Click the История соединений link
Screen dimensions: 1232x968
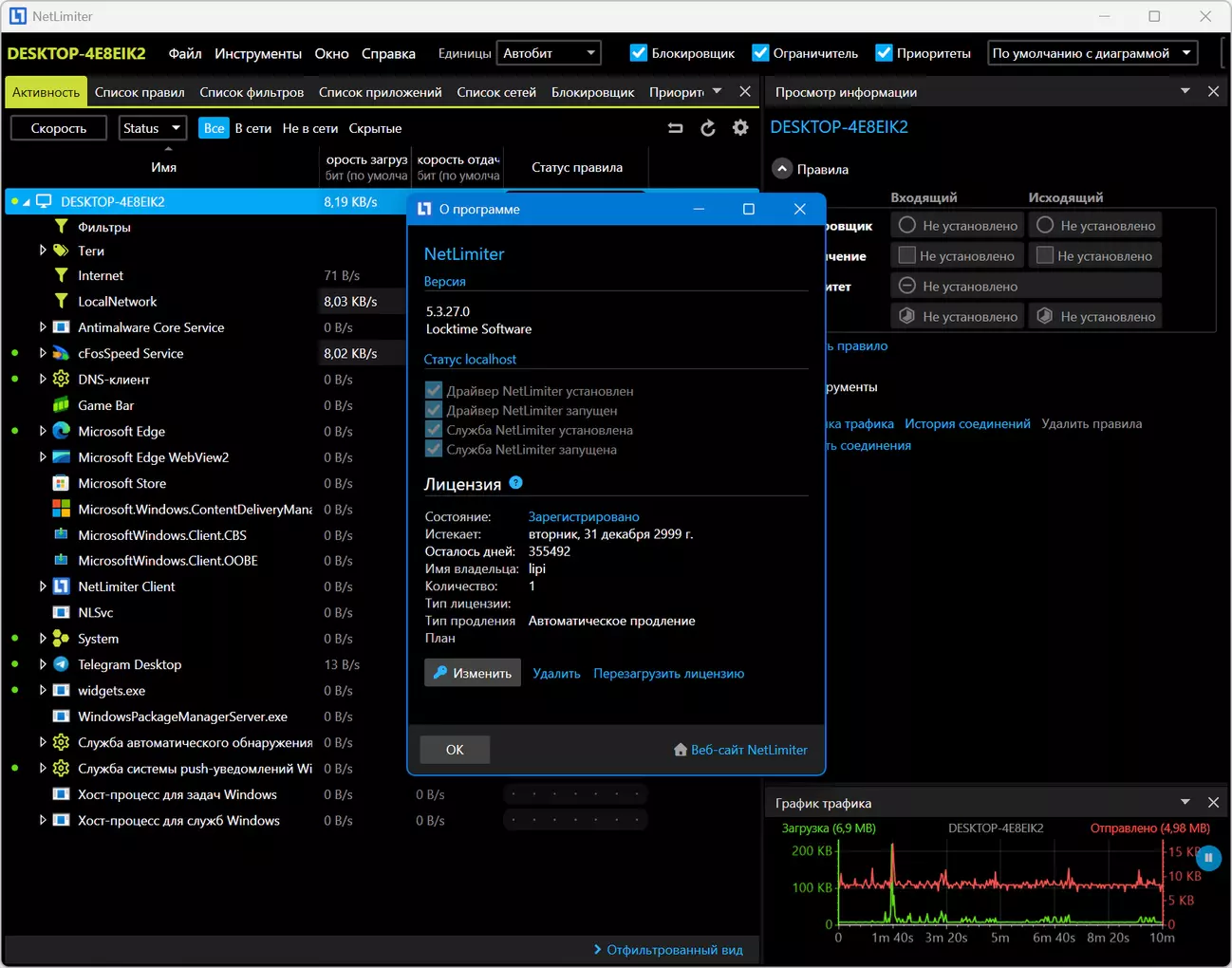[x=967, y=424]
